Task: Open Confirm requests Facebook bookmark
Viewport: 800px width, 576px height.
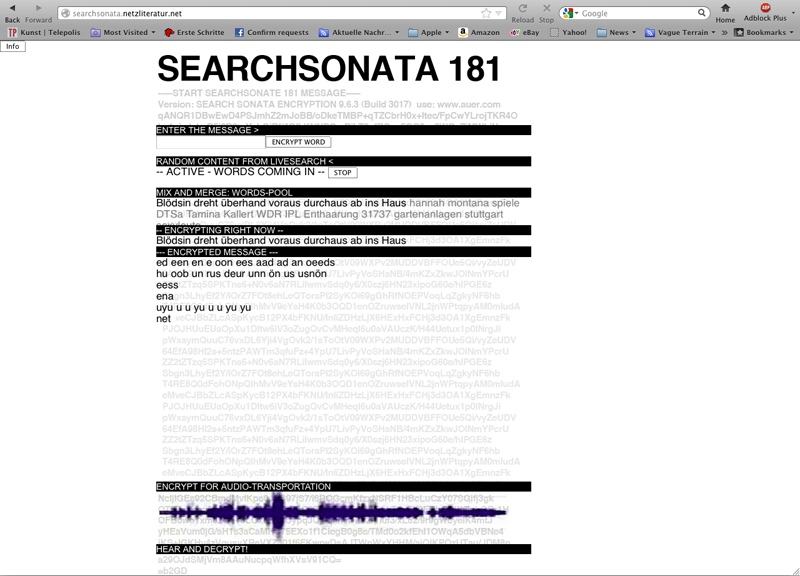Action: 272,32
